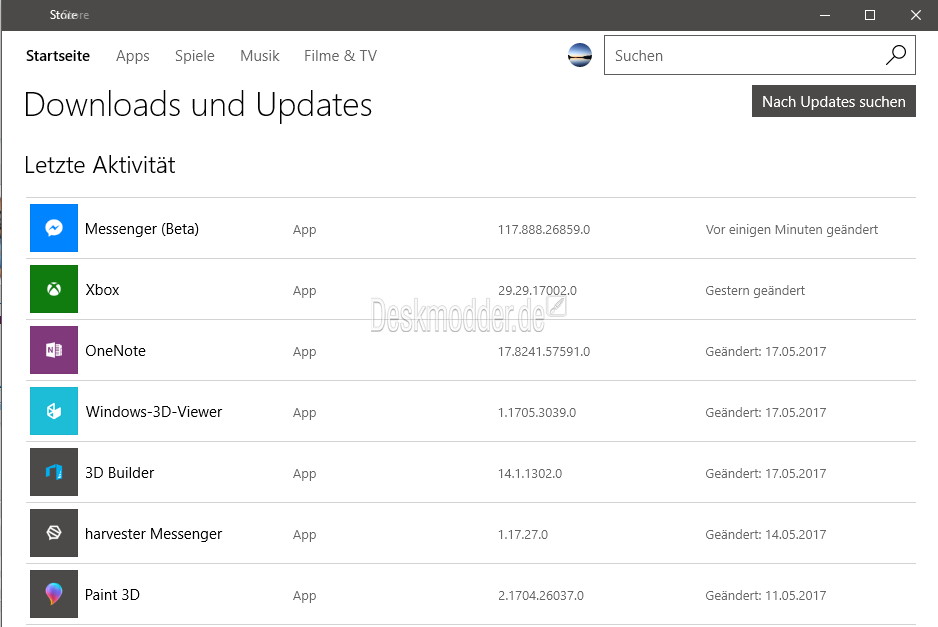Maximize the Store window
This screenshot has height=627, width=938.
[x=870, y=15]
